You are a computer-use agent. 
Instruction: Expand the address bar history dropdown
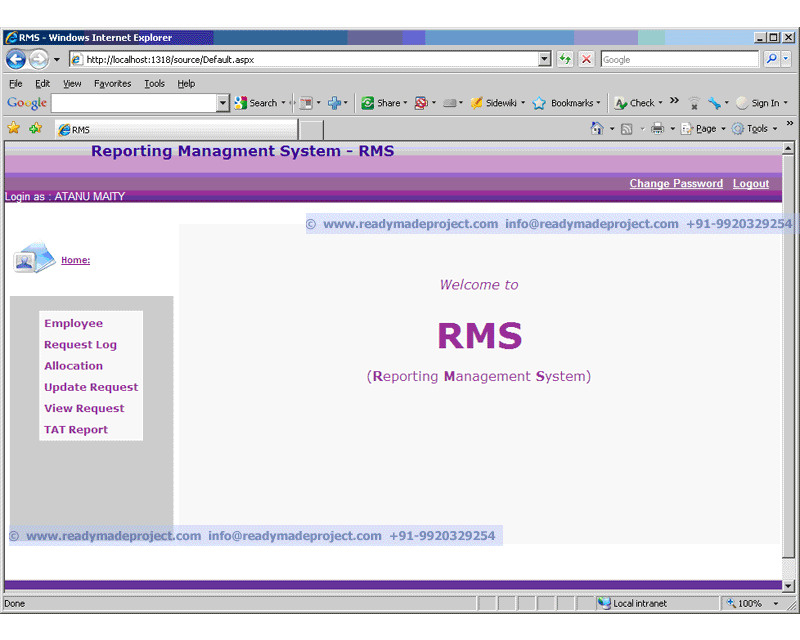(544, 60)
